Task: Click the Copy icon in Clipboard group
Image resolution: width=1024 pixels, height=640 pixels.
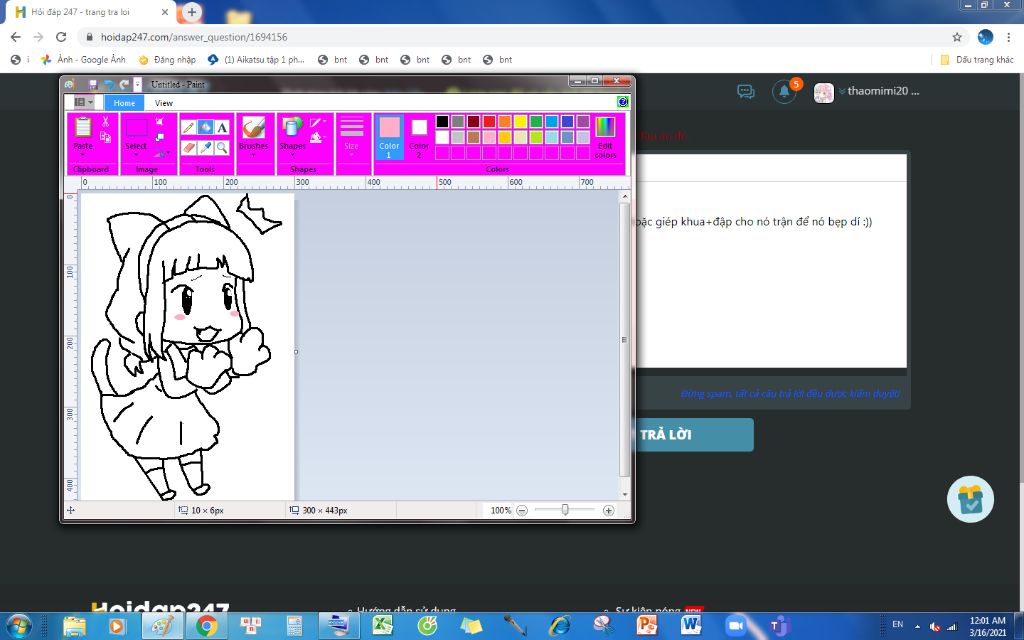Action: (x=105, y=136)
